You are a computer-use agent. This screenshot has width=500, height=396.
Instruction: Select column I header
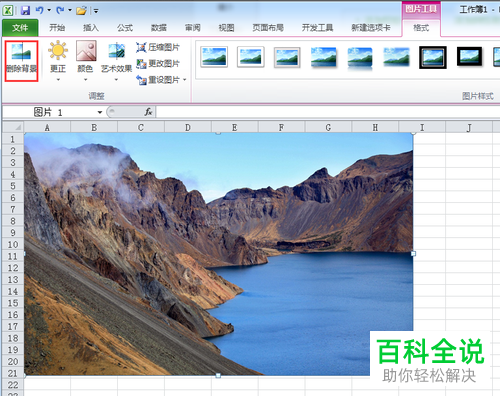[422, 127]
